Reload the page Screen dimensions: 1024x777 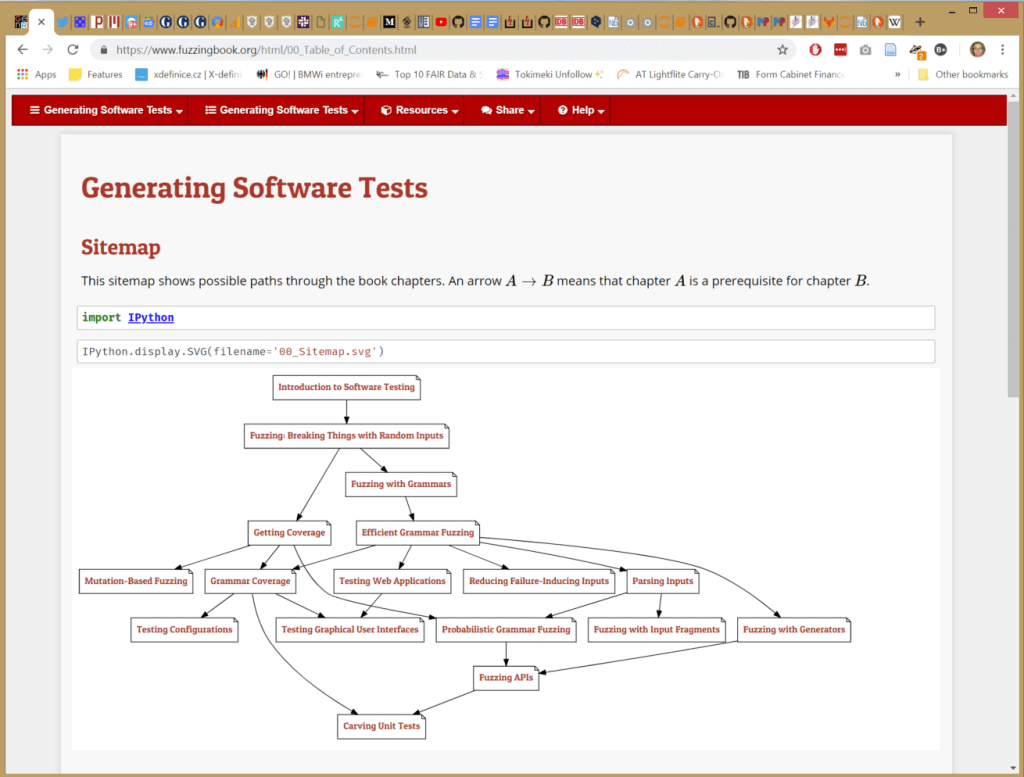[72, 48]
